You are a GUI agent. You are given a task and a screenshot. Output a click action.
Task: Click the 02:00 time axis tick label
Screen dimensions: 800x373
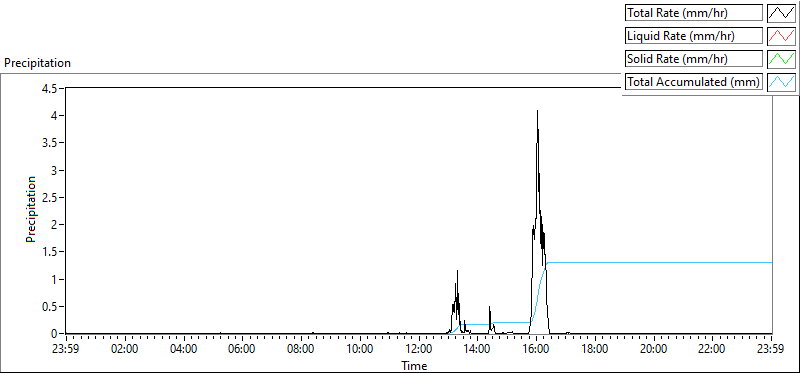125,350
